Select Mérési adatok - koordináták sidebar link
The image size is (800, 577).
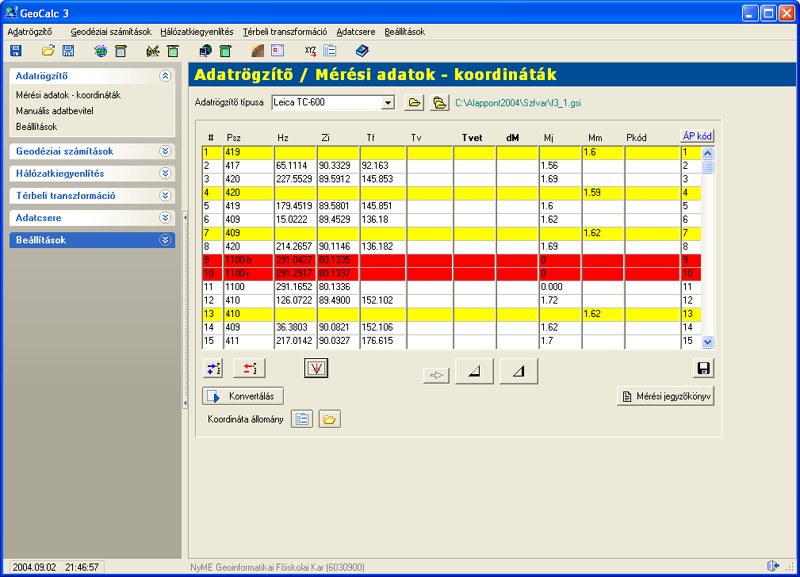tap(68, 95)
